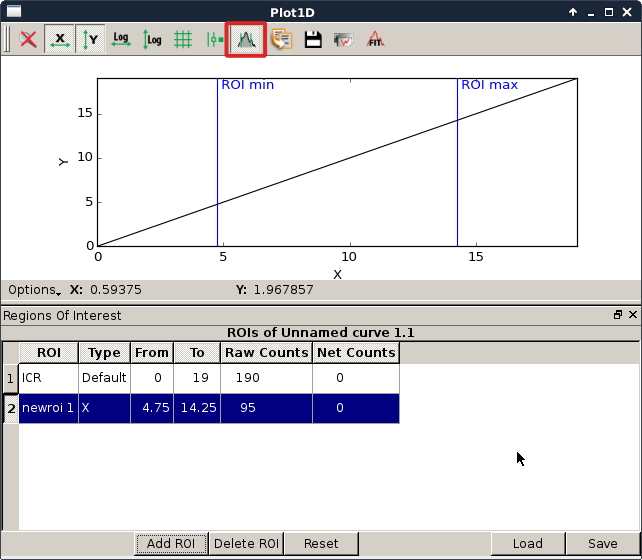This screenshot has height=560, width=642.
Task: Toggle the green grid display icon
Action: [183, 40]
